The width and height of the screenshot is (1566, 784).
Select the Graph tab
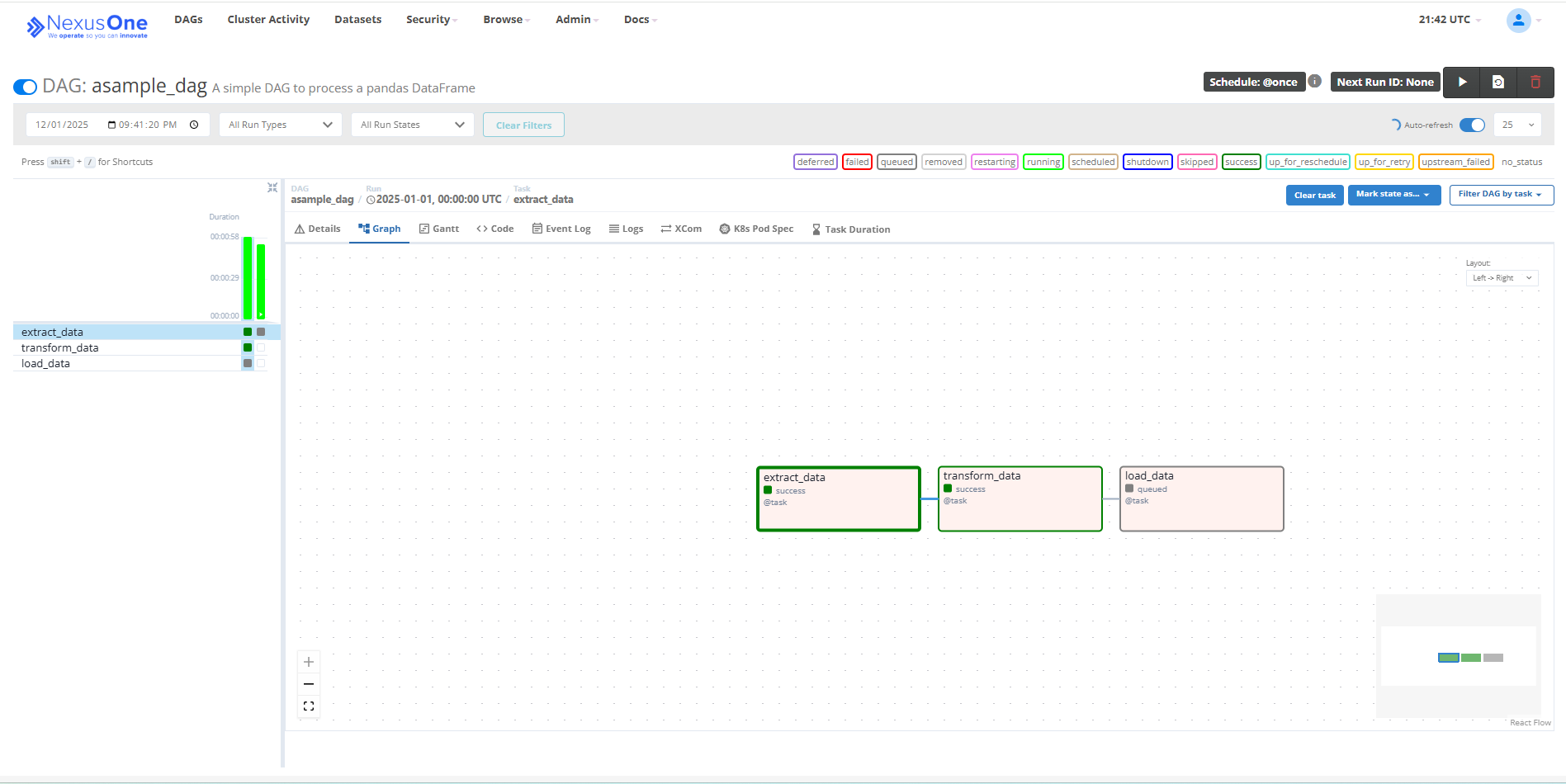click(380, 229)
